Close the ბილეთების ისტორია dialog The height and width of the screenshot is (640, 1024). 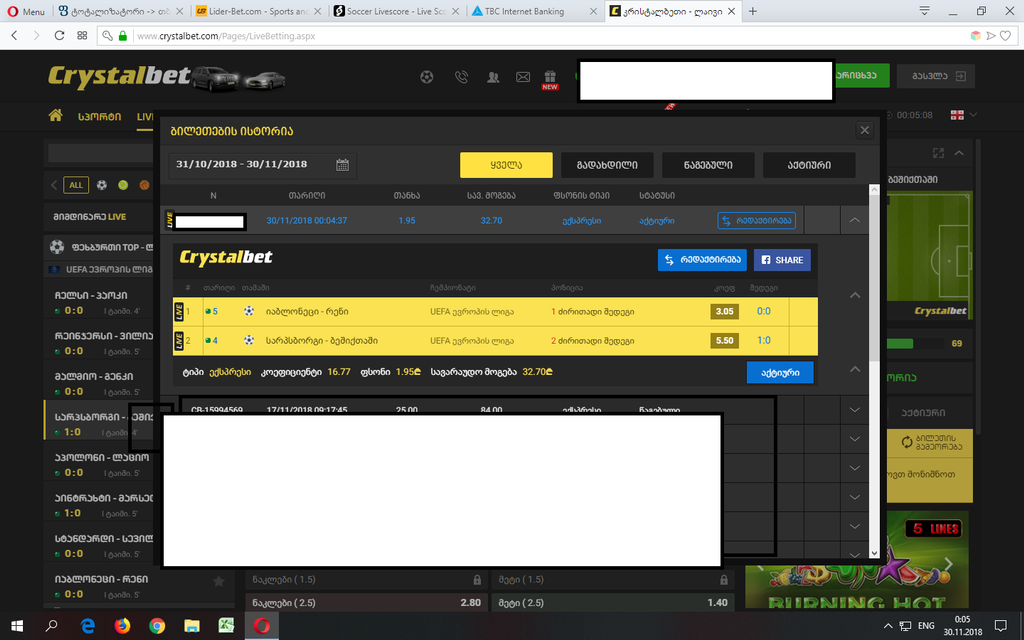[865, 130]
